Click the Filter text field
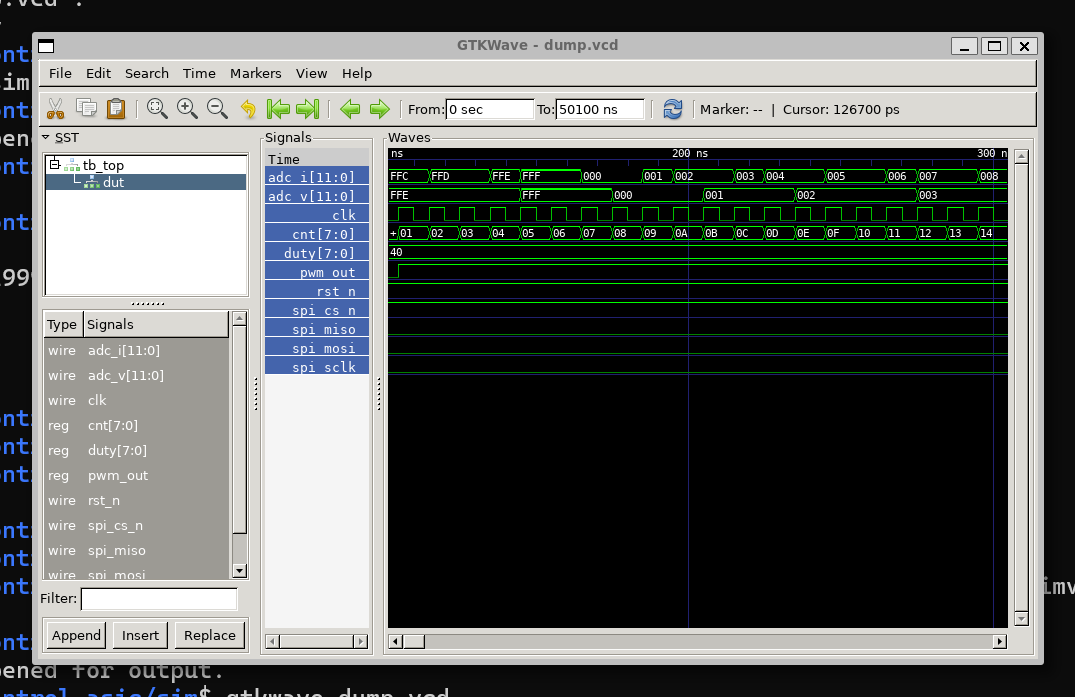1075x697 pixels. (x=159, y=599)
